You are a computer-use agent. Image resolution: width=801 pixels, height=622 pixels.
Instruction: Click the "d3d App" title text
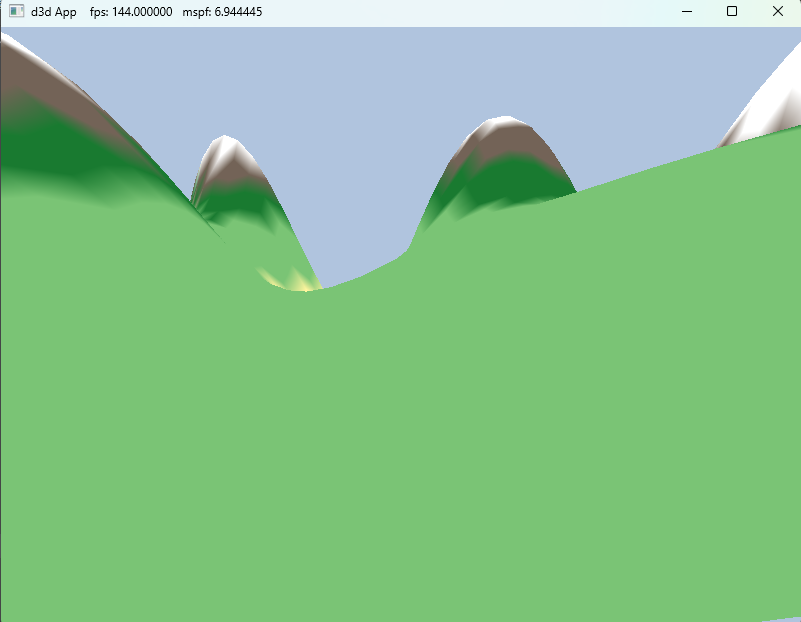(x=54, y=12)
